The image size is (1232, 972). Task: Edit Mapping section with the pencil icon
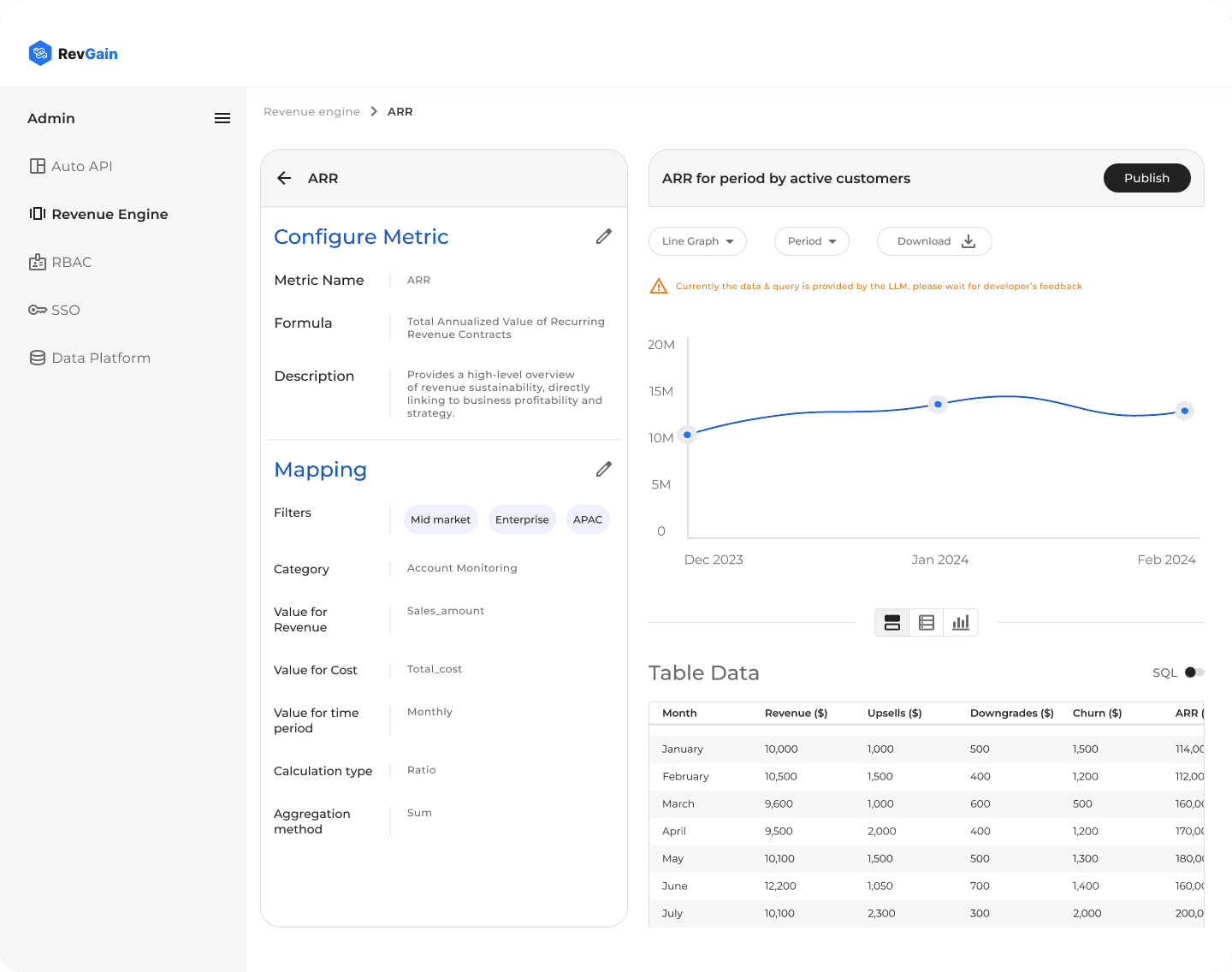tap(604, 469)
